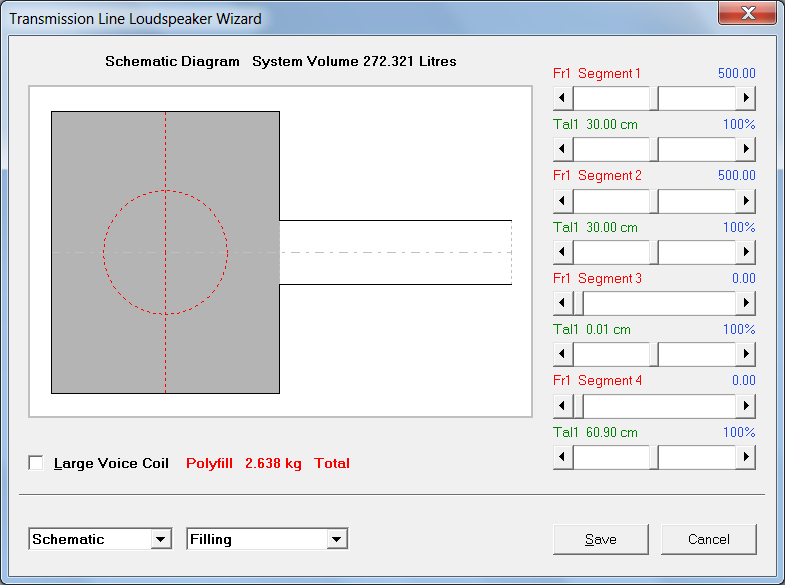The height and width of the screenshot is (585, 785).
Task: Click left arrow of Tal1 30.00 cm slider under Segment 1
Action: 563,149
